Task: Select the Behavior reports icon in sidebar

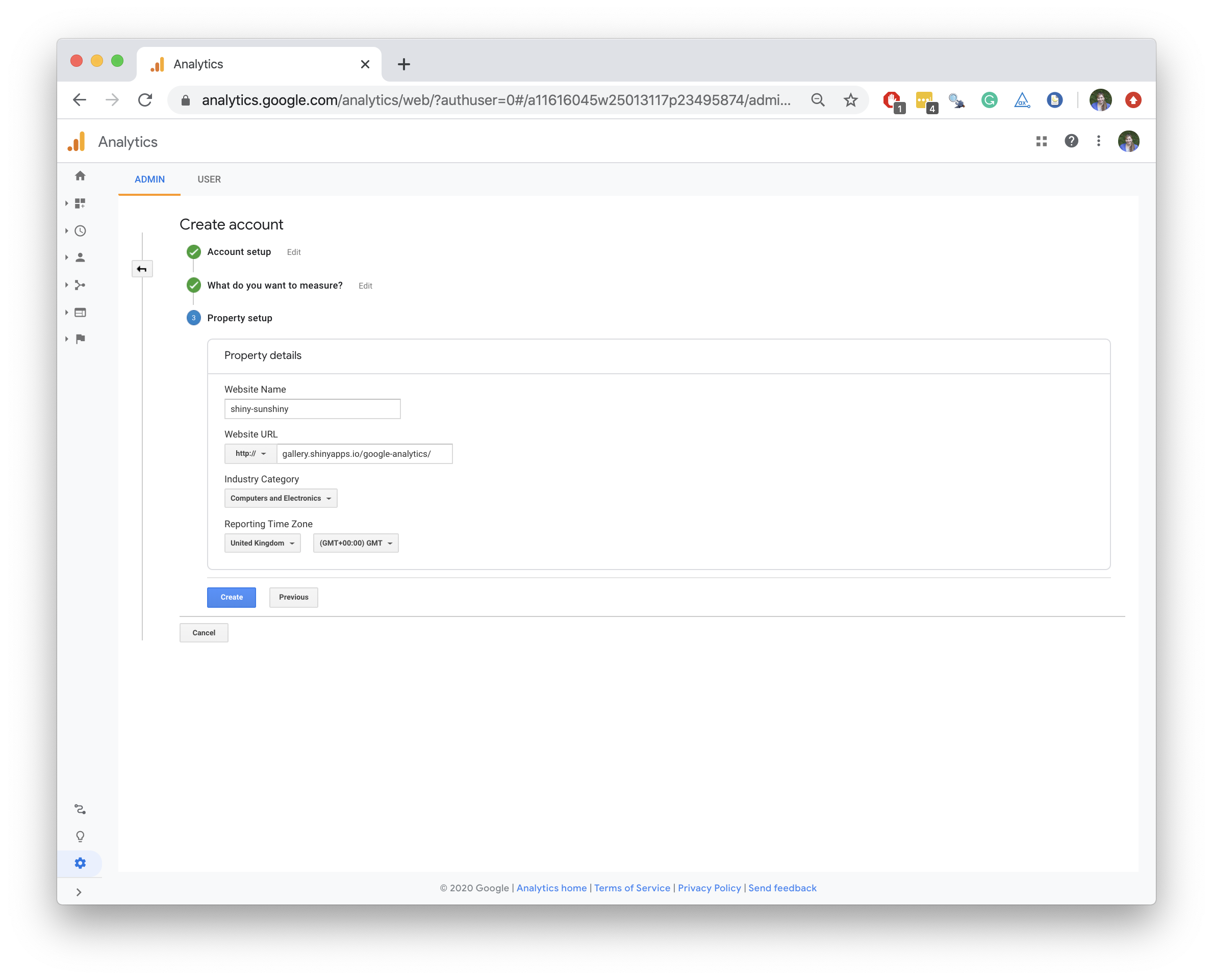Action: [x=80, y=312]
